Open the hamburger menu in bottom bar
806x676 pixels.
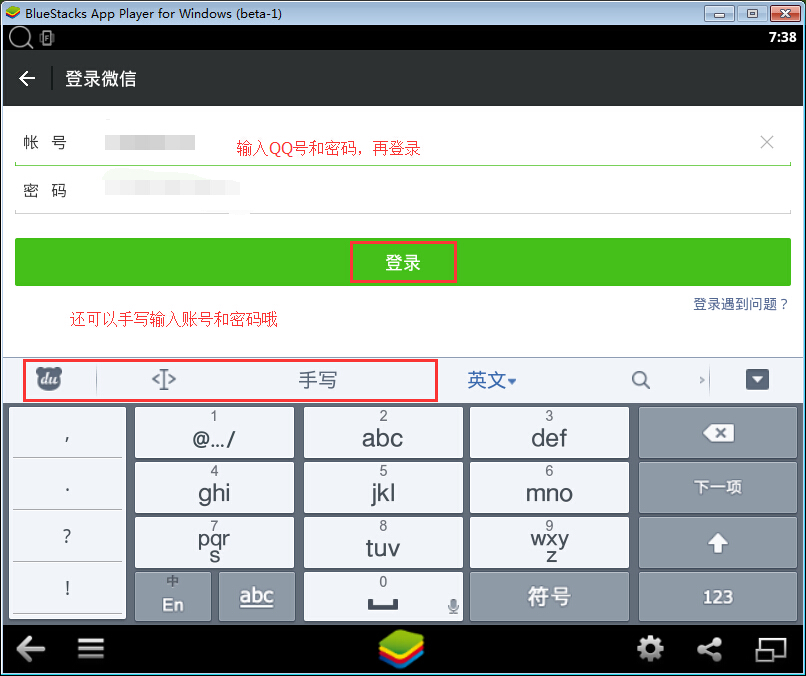(x=91, y=649)
